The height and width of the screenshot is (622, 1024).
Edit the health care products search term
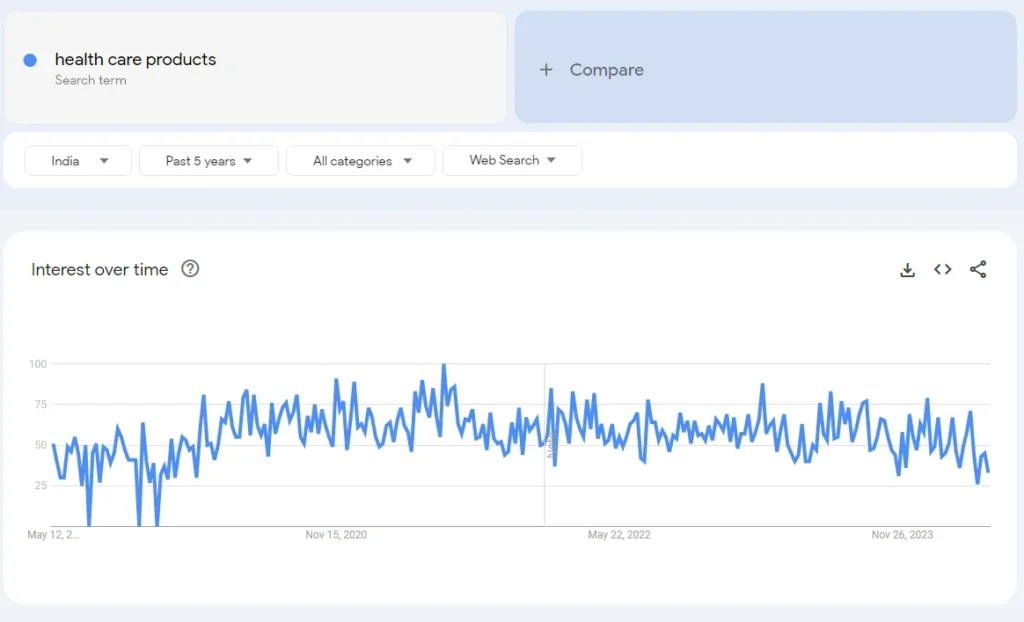[135, 60]
